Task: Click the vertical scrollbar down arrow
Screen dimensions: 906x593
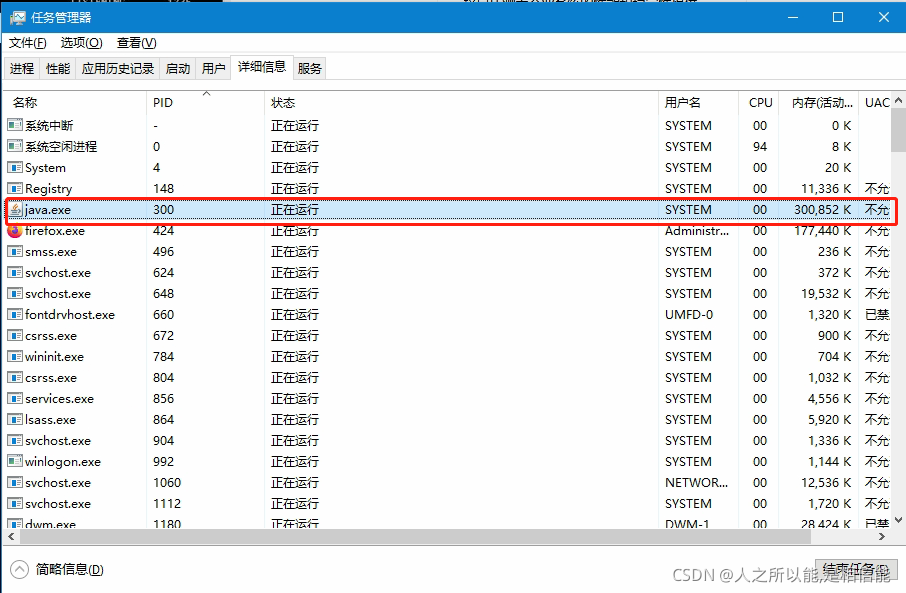Action: pos(898,520)
